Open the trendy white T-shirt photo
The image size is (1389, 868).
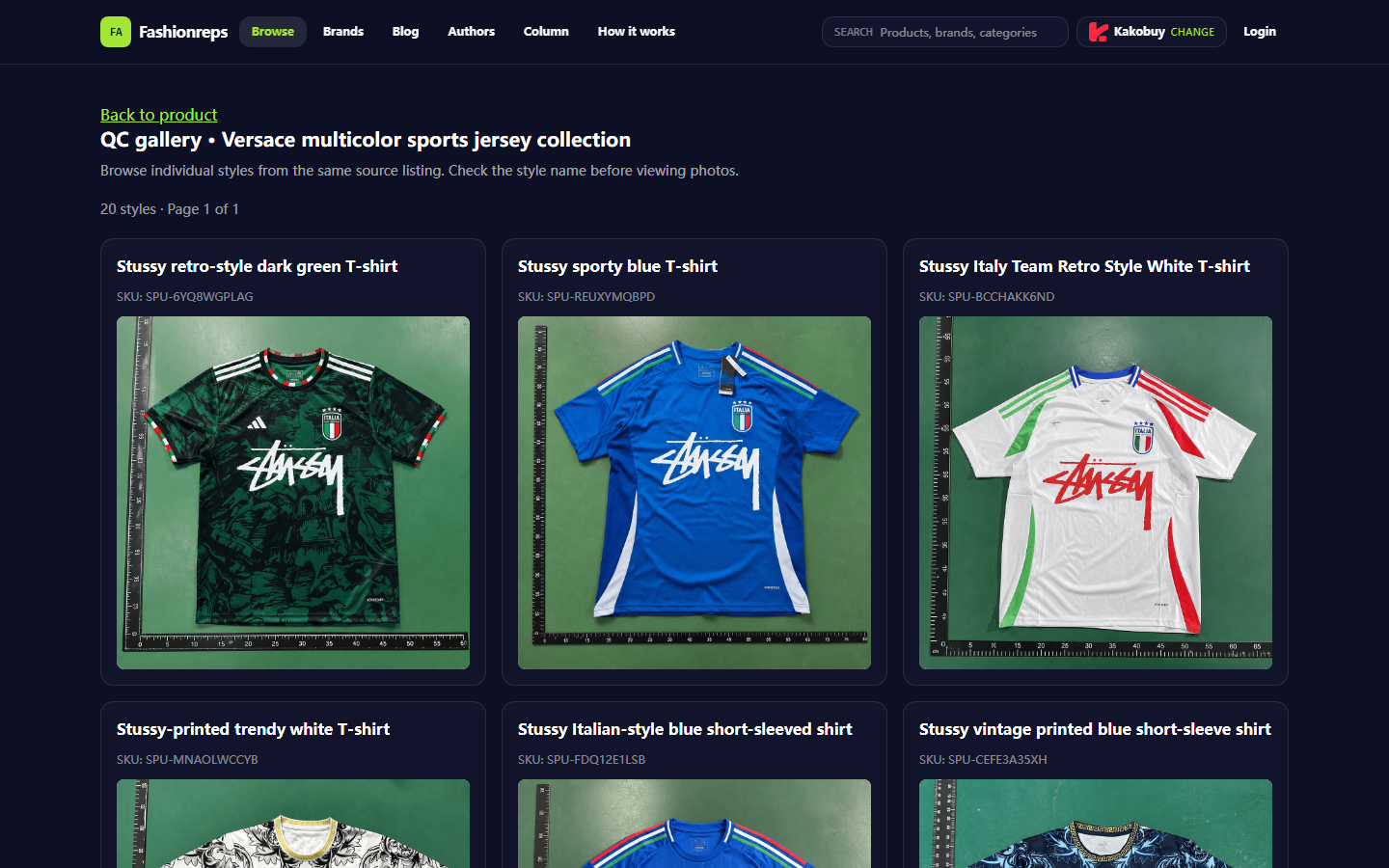[293, 824]
